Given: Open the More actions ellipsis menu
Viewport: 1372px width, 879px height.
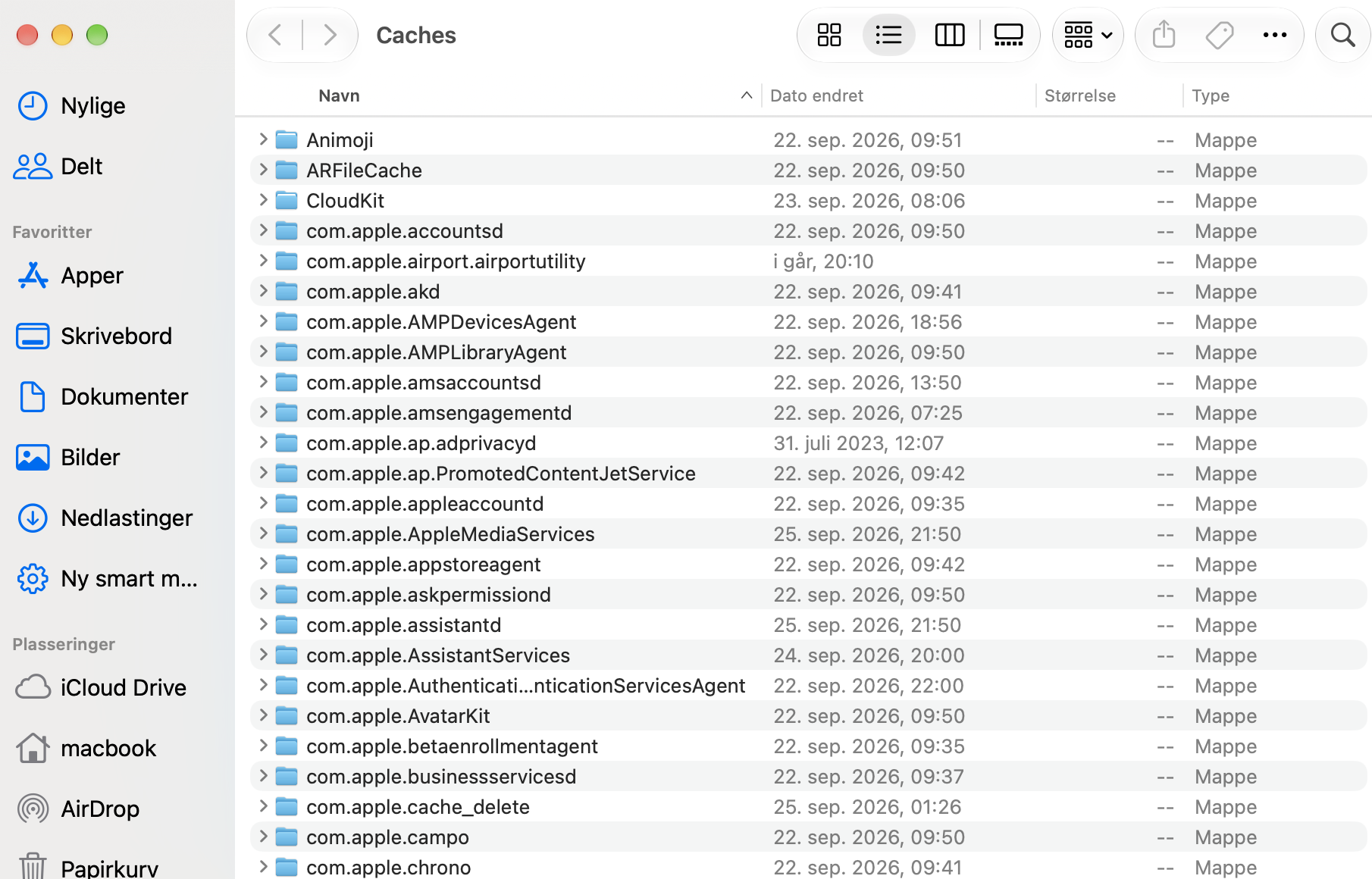Looking at the screenshot, I should click(1275, 35).
